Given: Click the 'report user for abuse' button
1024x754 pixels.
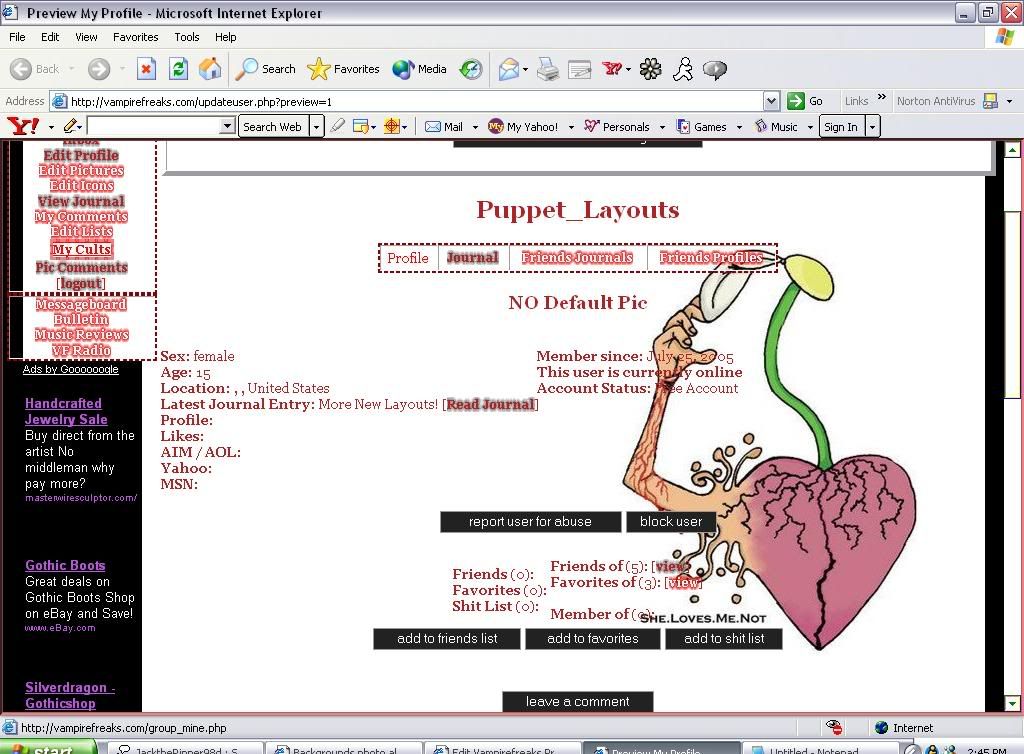Looking at the screenshot, I should [x=530, y=522].
